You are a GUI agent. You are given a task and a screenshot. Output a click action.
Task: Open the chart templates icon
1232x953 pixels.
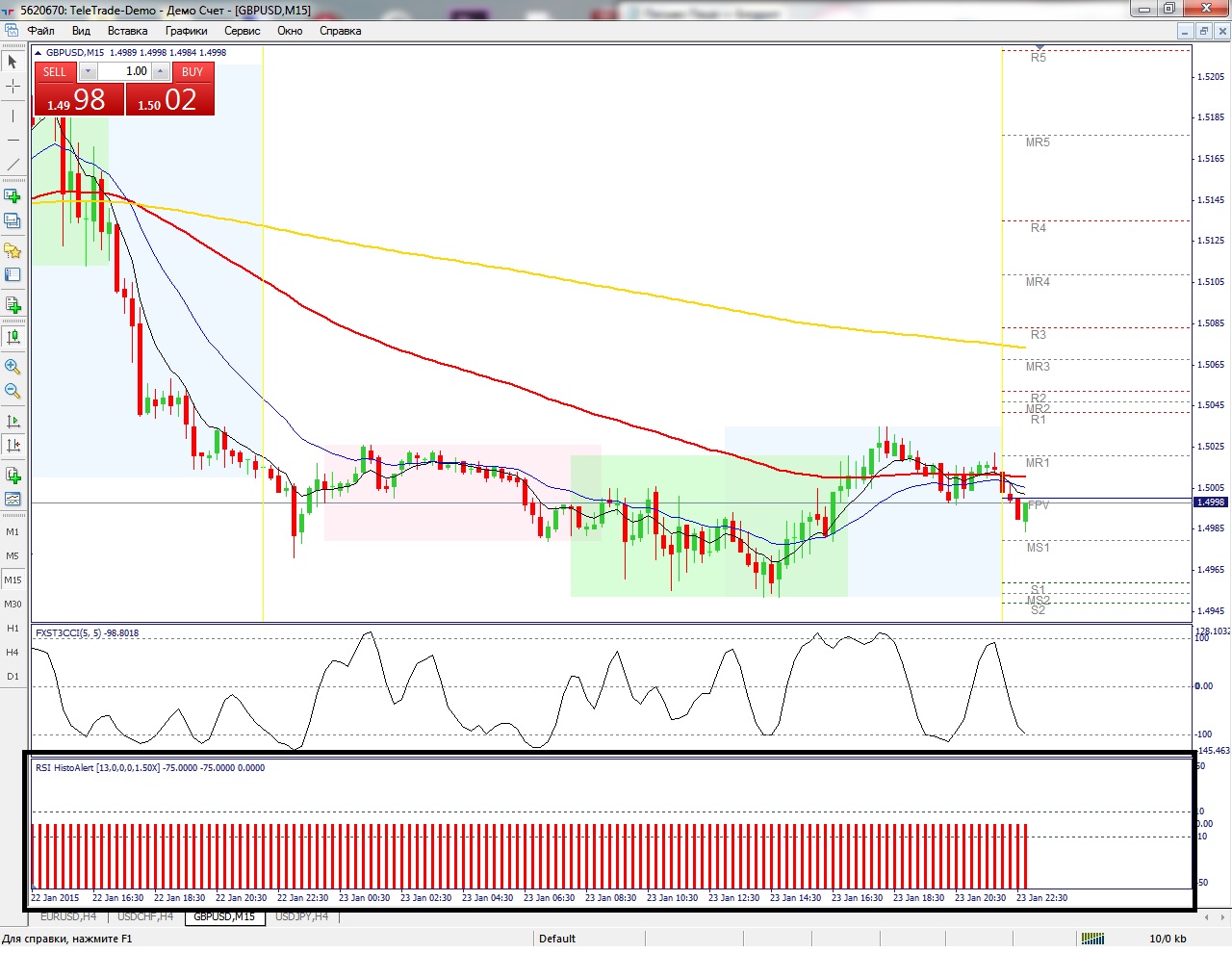coord(13,500)
